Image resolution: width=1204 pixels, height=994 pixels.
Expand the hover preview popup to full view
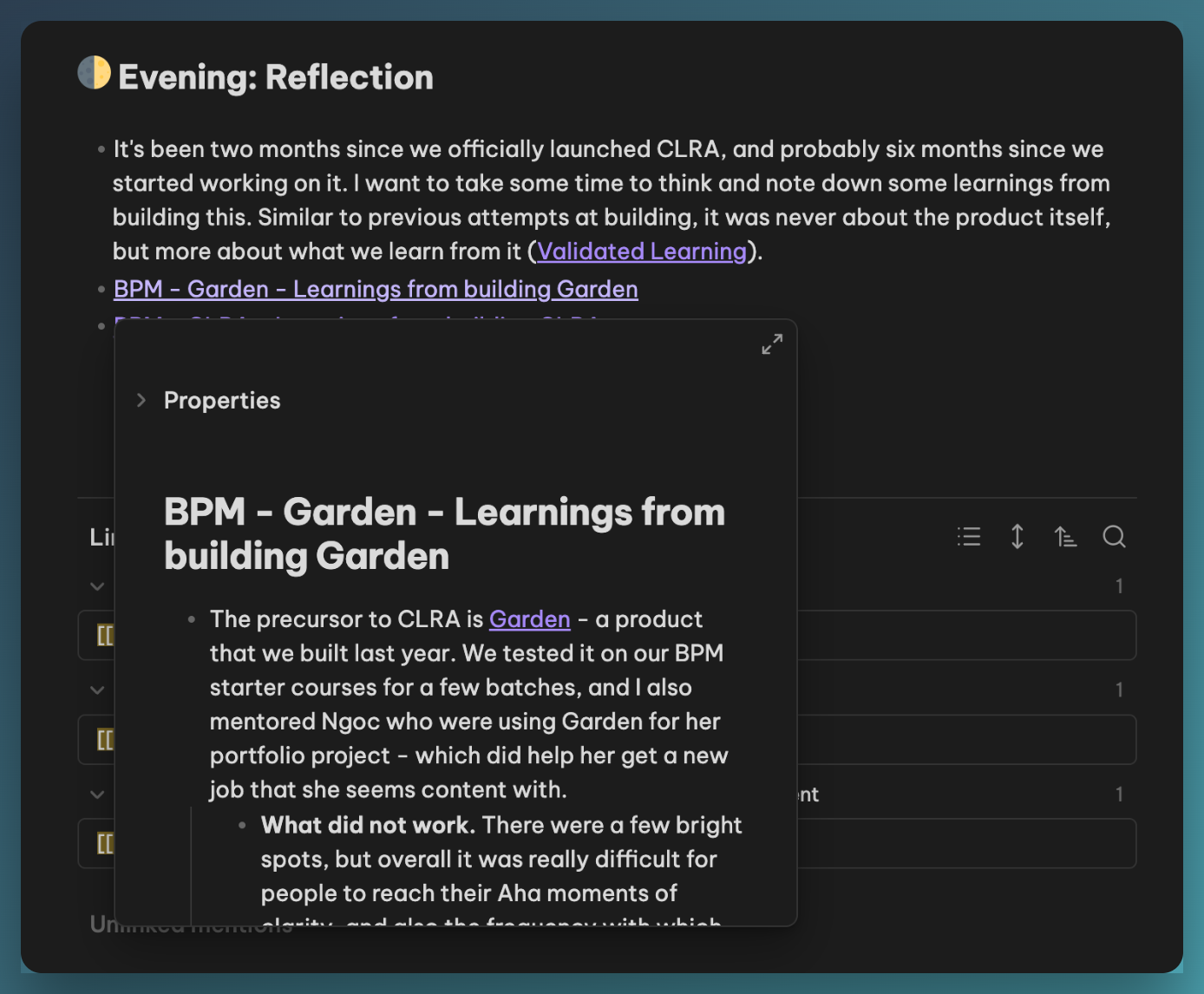772,344
